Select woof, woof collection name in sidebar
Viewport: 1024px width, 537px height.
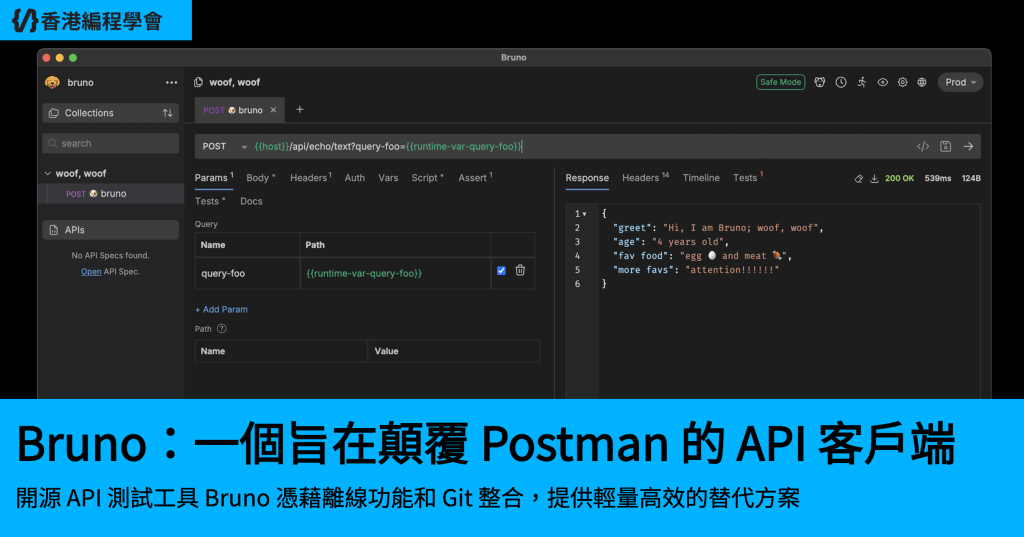[x=81, y=173]
